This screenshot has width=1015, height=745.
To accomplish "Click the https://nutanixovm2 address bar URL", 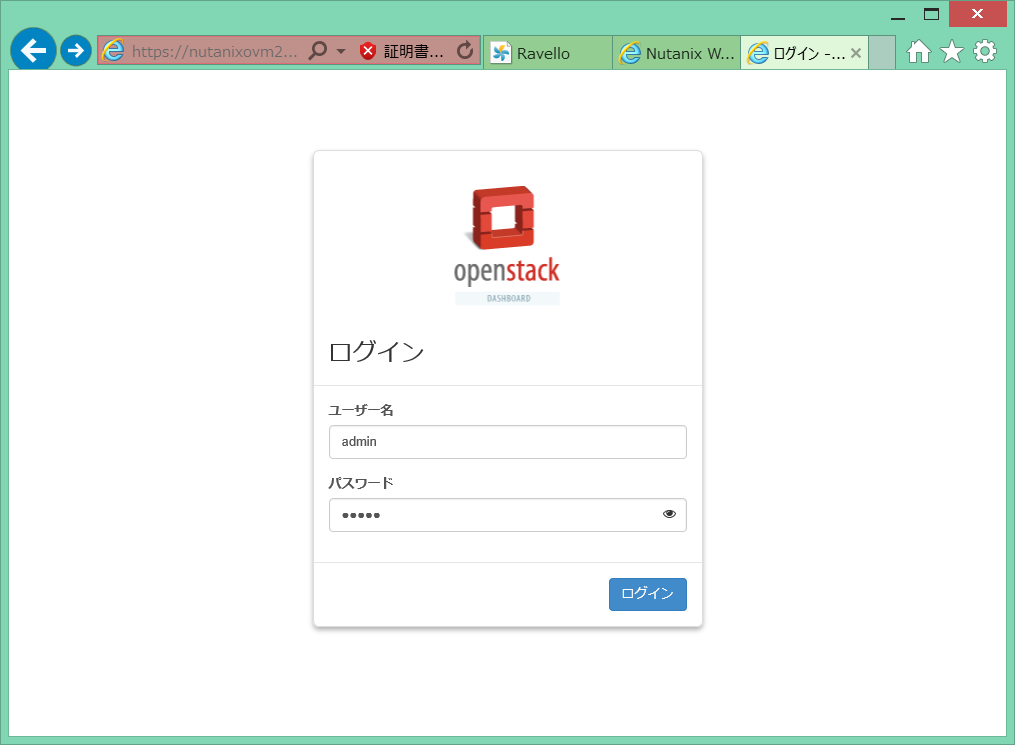I will (214, 52).
